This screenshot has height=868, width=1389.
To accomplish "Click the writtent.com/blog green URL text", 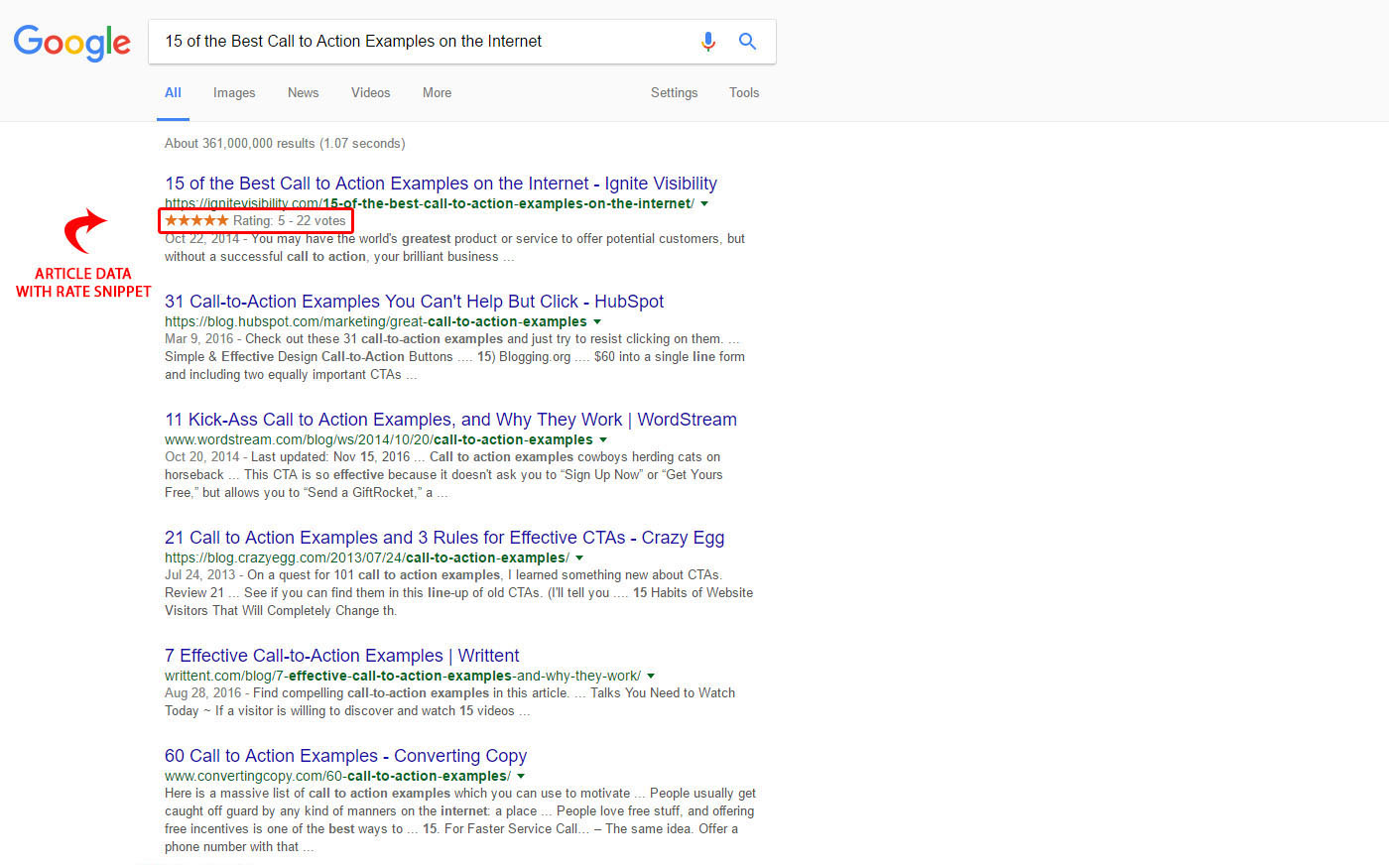I will (x=403, y=676).
